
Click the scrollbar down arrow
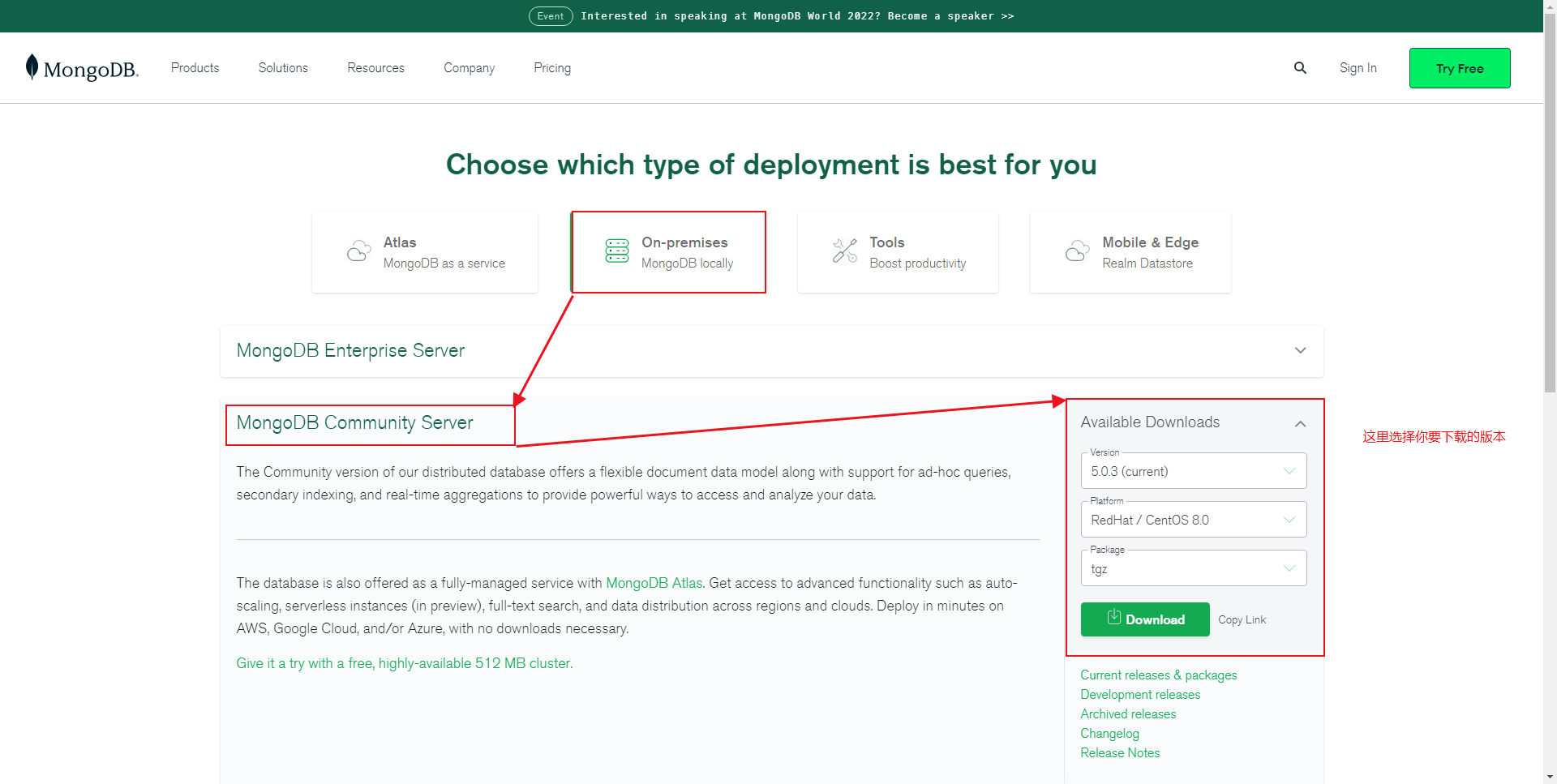[x=1550, y=777]
